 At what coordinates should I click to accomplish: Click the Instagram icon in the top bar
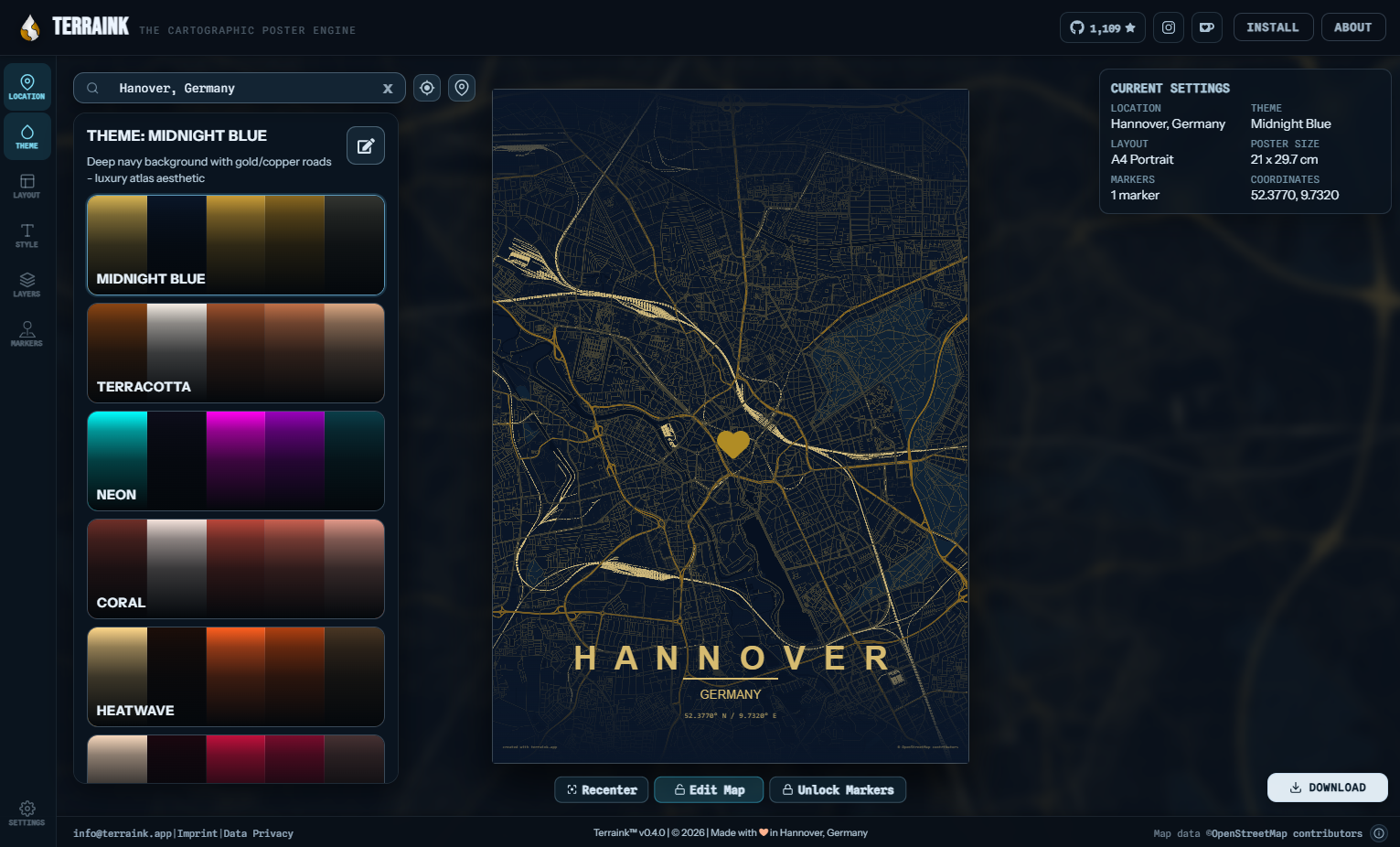point(1168,27)
